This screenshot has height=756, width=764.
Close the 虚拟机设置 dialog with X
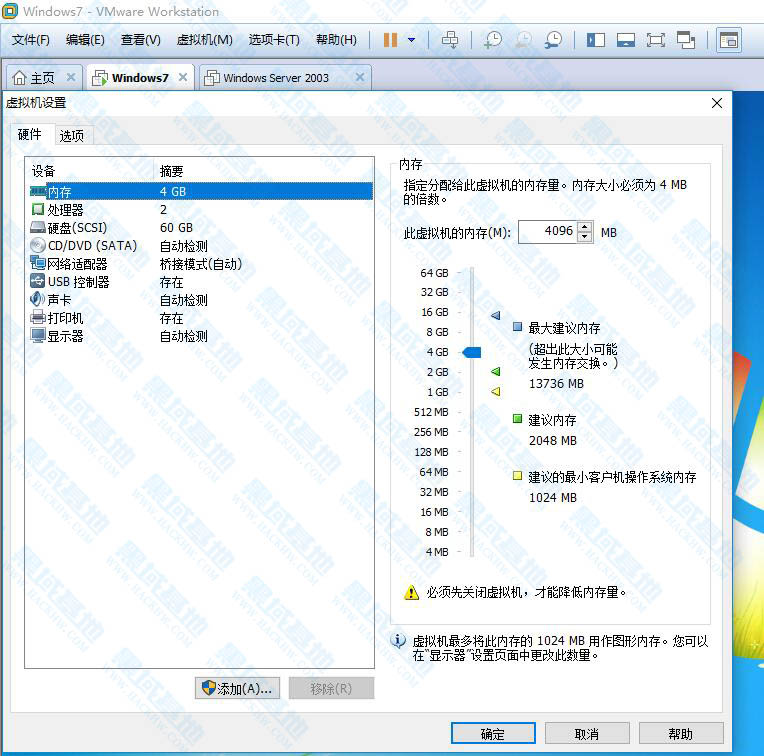click(x=717, y=103)
